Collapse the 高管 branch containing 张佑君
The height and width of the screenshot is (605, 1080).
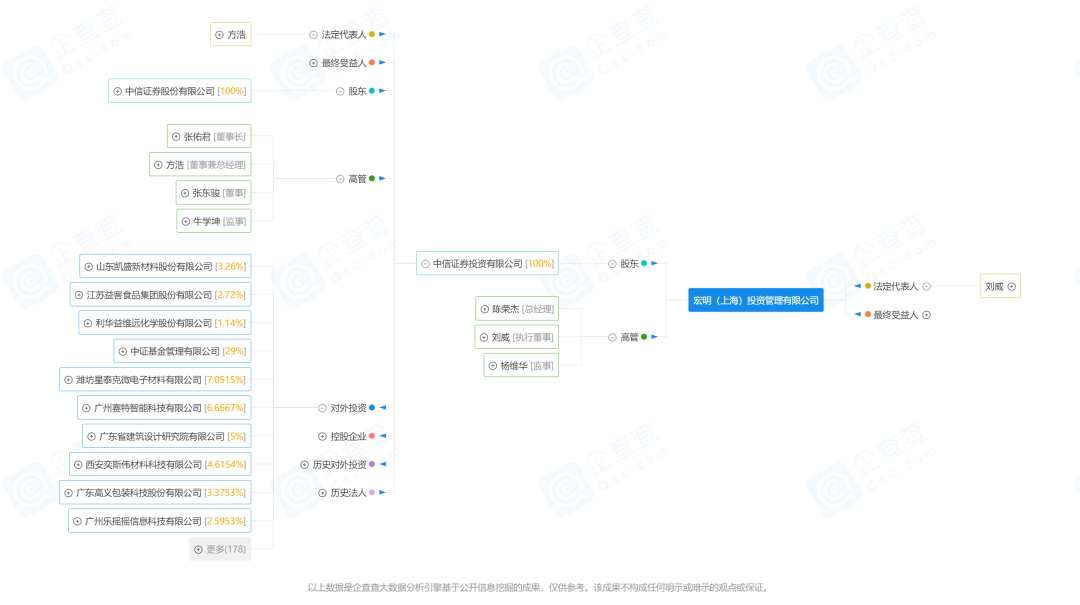point(340,179)
